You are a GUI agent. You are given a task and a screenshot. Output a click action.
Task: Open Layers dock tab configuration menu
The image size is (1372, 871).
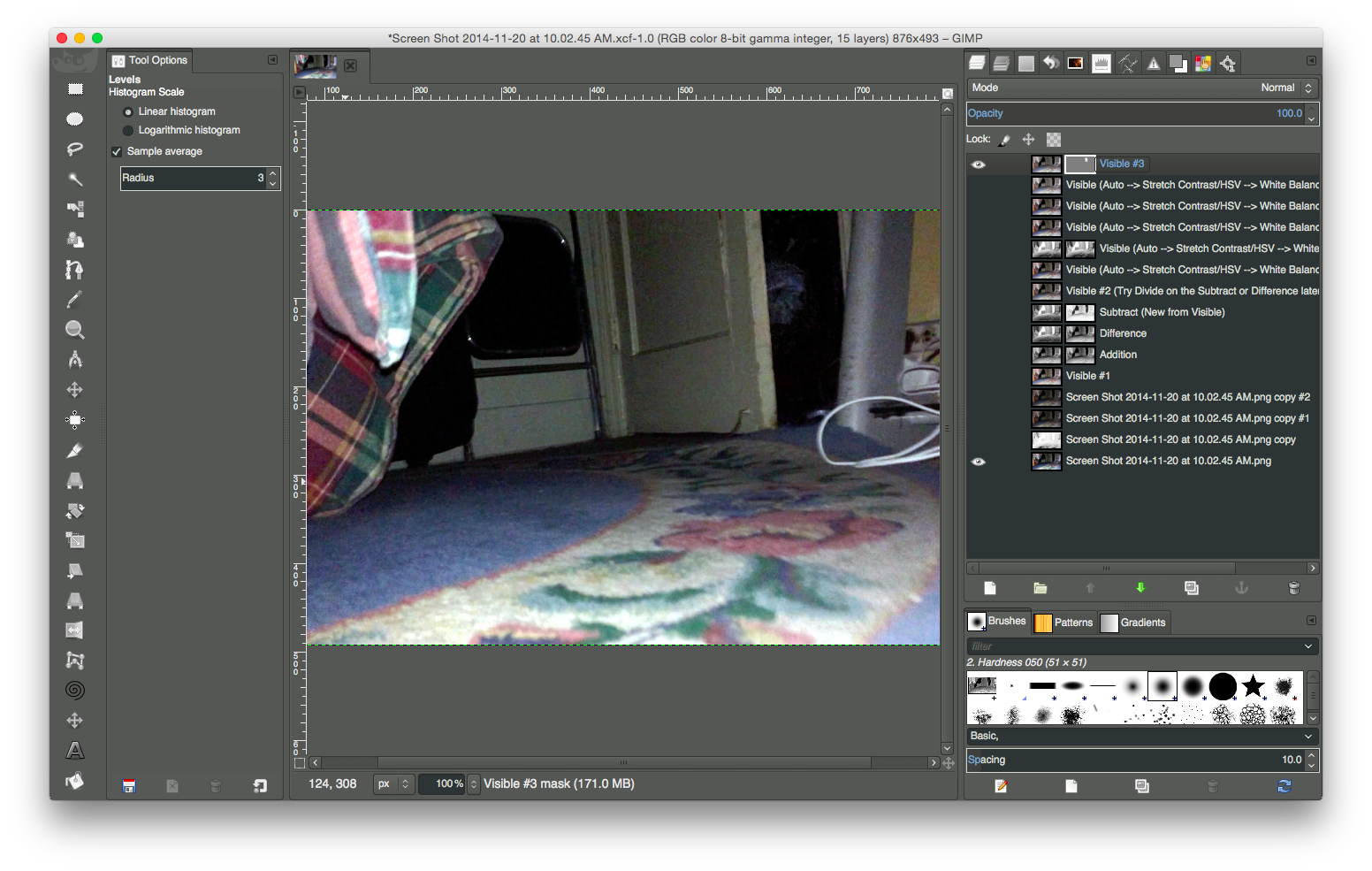coord(1311,60)
